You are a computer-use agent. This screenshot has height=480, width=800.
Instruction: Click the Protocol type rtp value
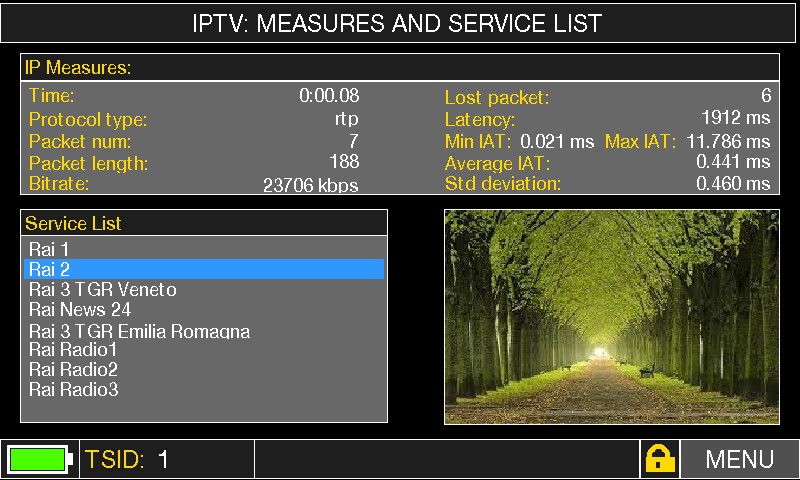(346, 119)
